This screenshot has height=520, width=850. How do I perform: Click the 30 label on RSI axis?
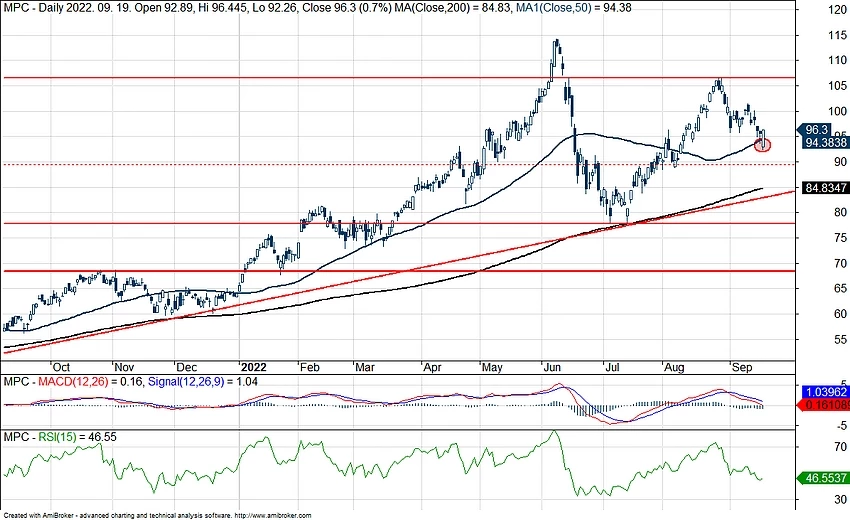(841, 499)
